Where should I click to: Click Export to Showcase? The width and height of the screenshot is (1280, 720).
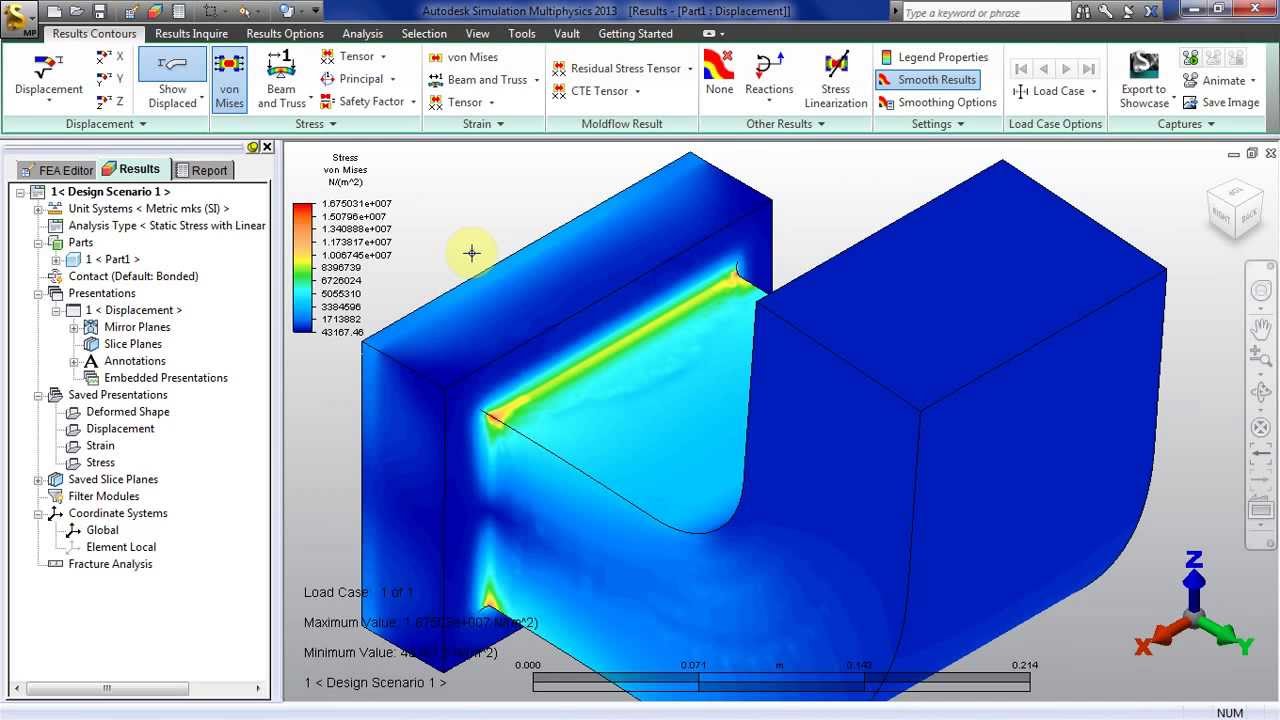1143,79
